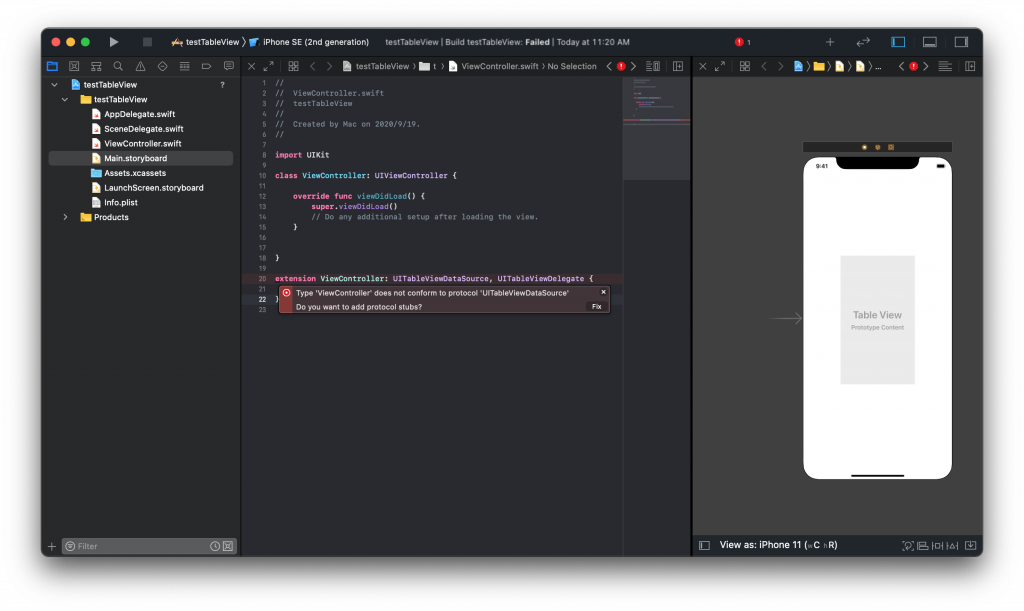Go forward in the code editor history

coord(329,66)
